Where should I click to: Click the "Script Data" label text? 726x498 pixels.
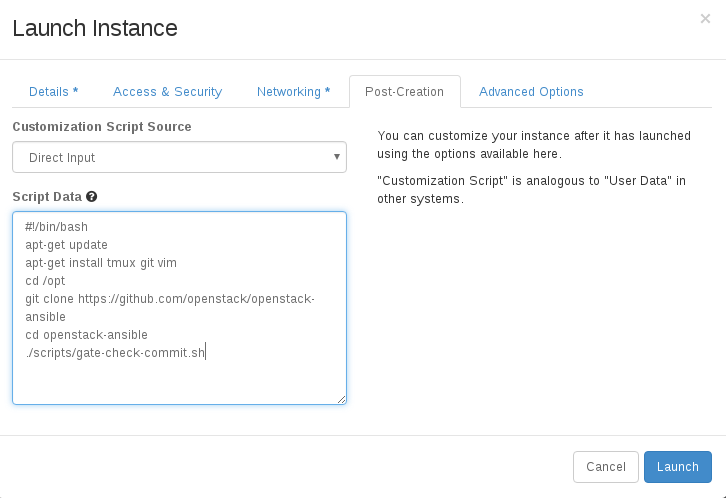[47, 197]
